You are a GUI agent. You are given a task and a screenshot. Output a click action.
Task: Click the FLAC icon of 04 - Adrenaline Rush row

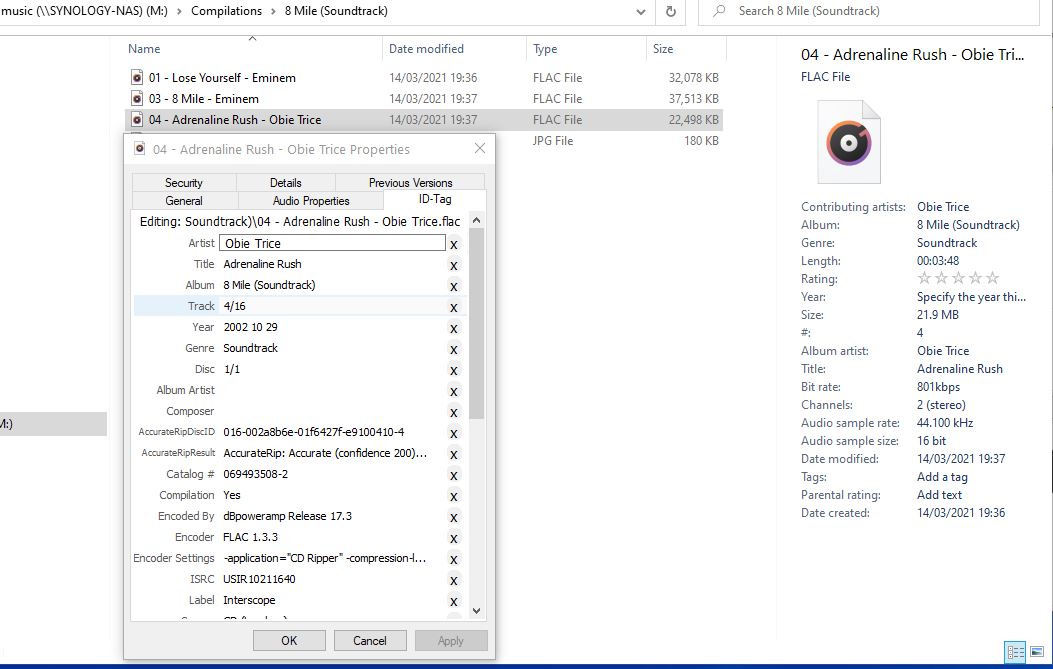point(137,120)
